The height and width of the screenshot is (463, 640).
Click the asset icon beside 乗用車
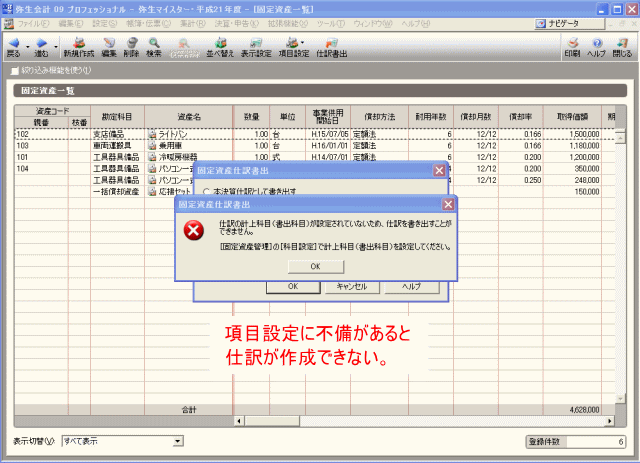point(152,145)
